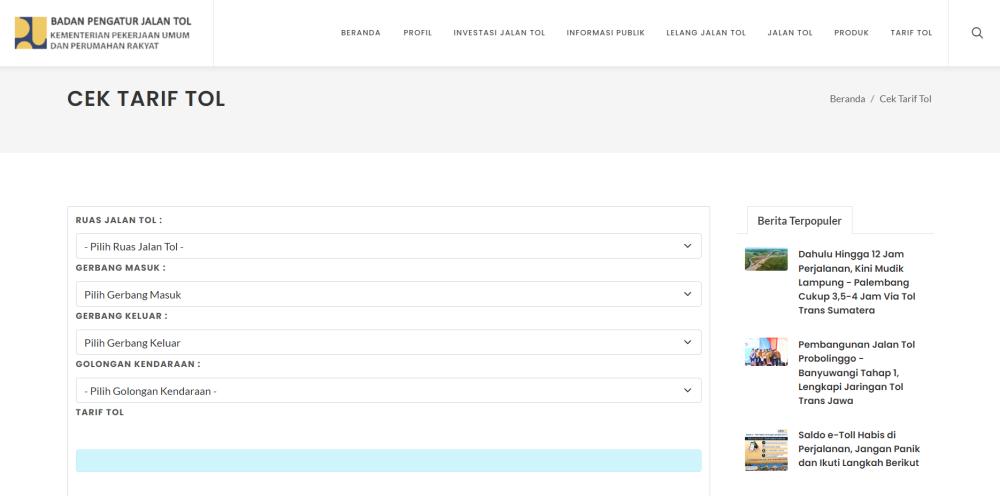
Task: Open the Tarif Tol menu
Action: pos(911,33)
